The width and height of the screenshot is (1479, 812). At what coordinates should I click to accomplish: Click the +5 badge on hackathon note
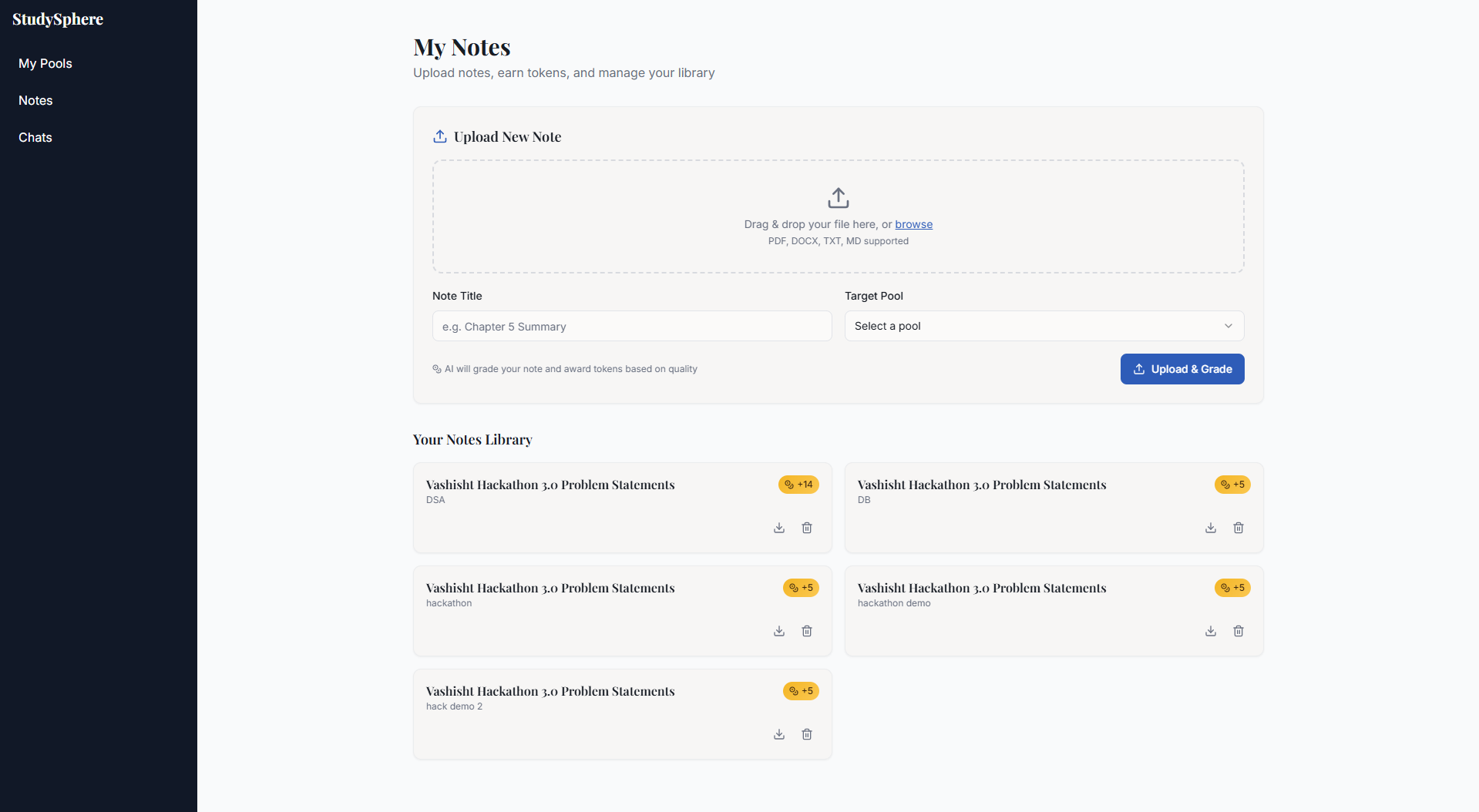801,588
